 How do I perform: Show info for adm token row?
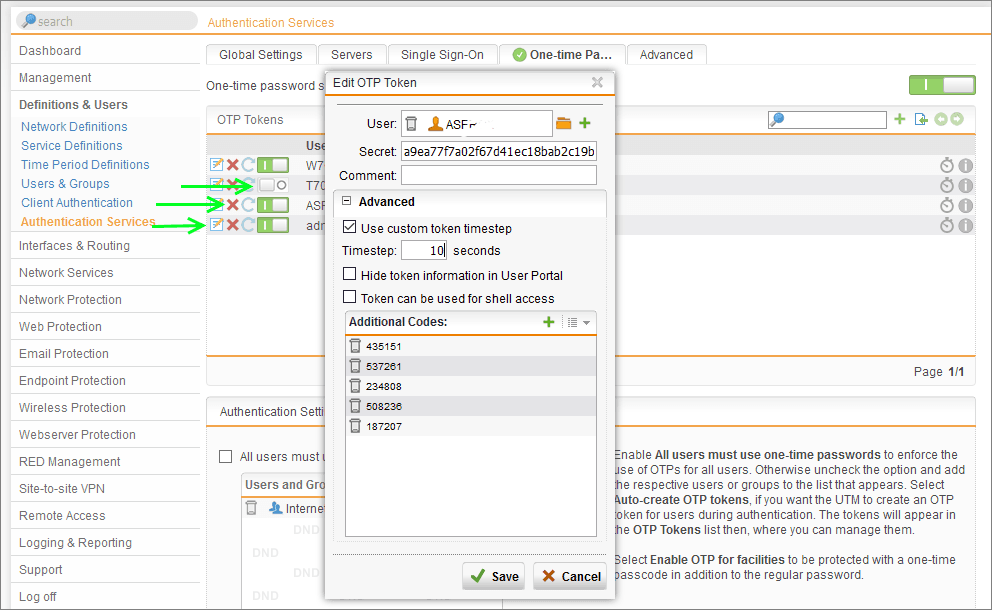coord(965,225)
